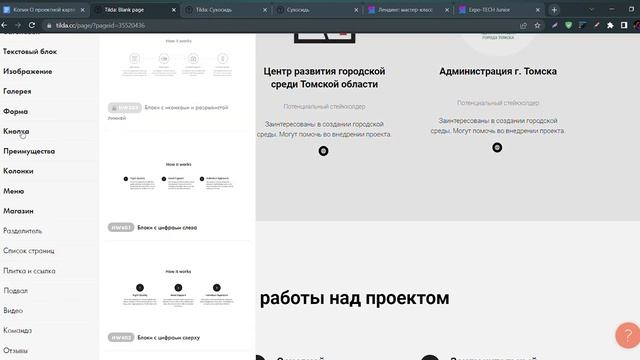Open a new browser tab
The height and width of the screenshot is (360, 640).
554,10
